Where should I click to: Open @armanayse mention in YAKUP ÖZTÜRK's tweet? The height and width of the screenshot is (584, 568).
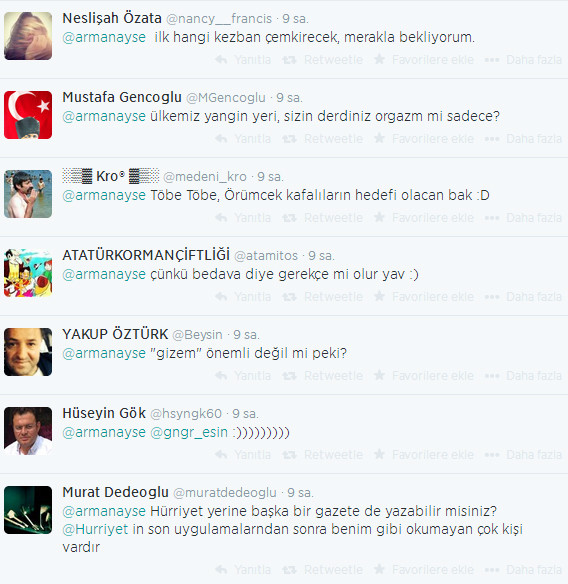[x=104, y=353]
